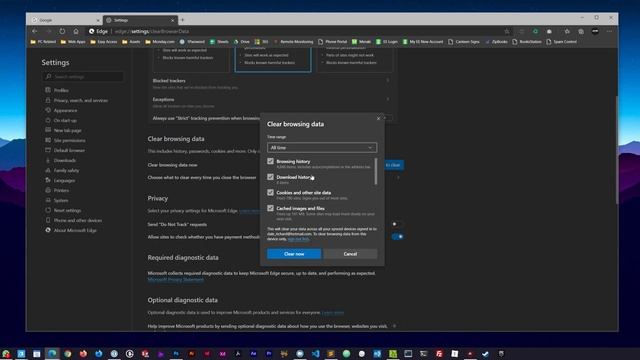Open the Edge three-dots menu
640x360 pixels.
point(609,31)
